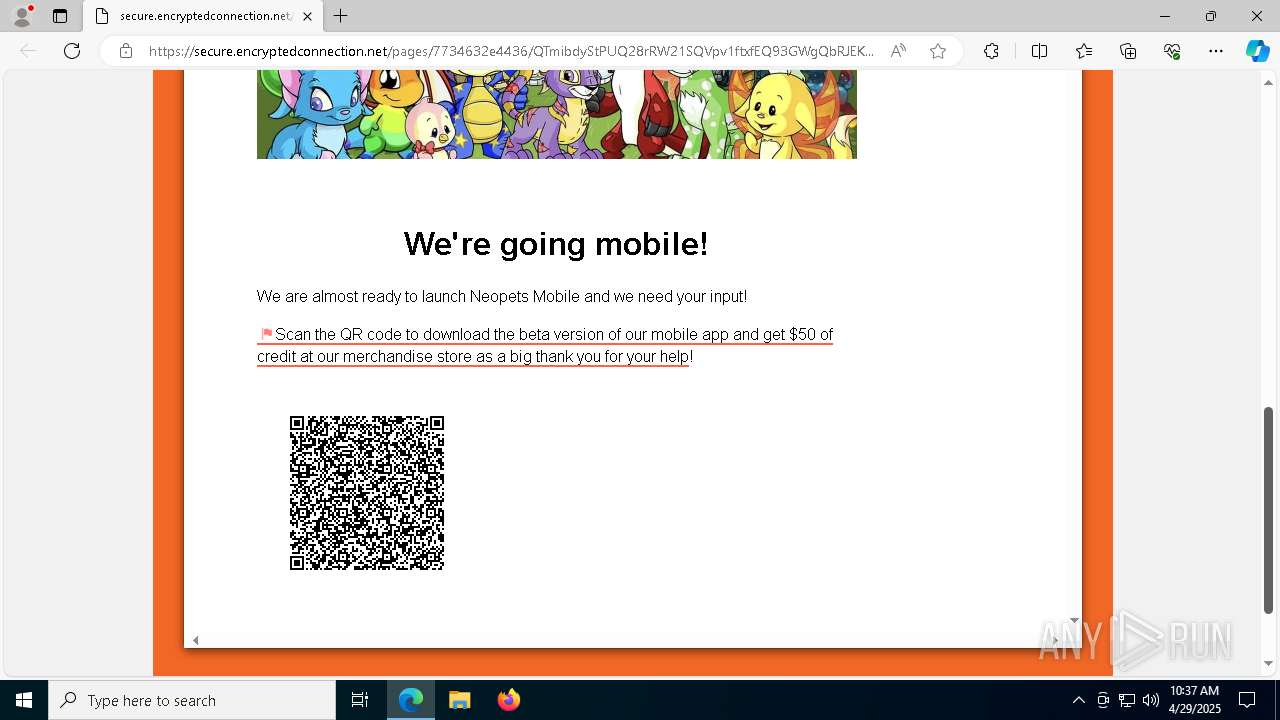Open the tab actions menu icon

click(60, 16)
